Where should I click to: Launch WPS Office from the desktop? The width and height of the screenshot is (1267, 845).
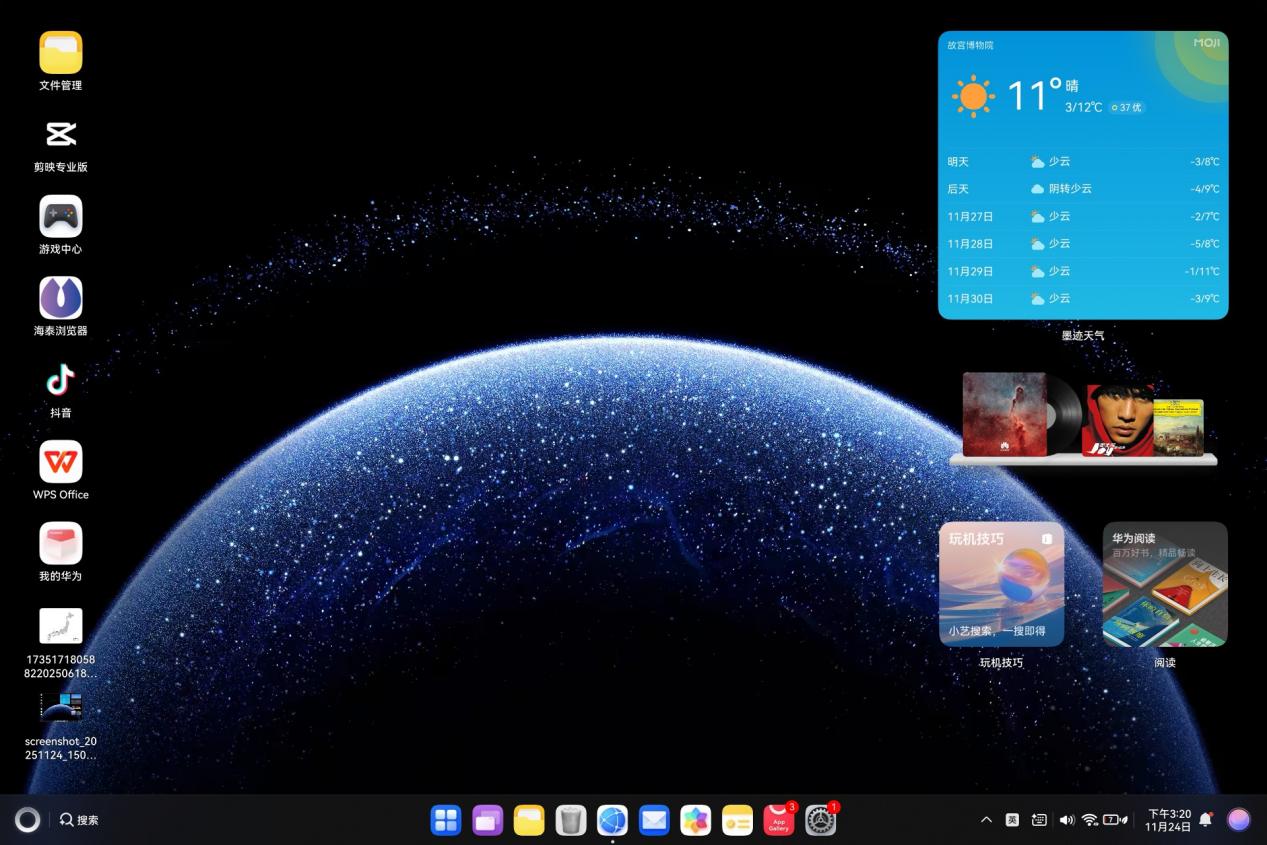[61, 462]
